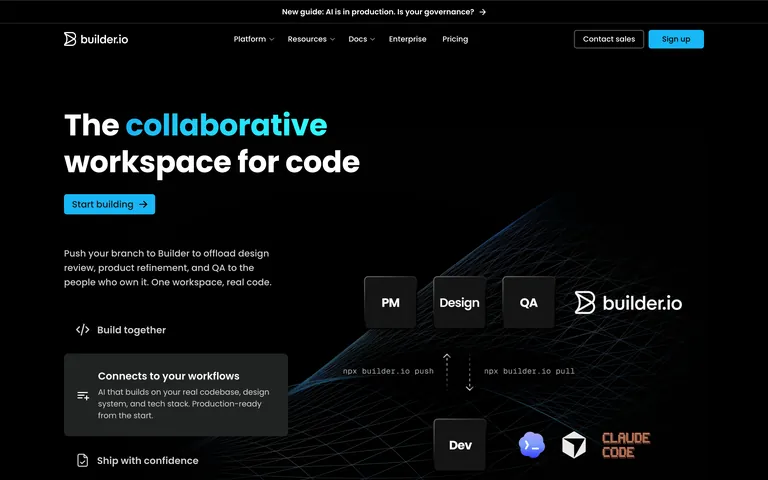768x480 pixels.
Task: Click the builder.io logo in the diagram
Action: pyautogui.click(x=628, y=303)
